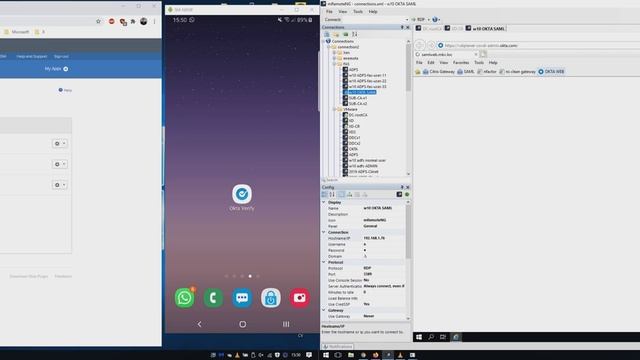Click the globe dropdown icon in mRemoteNG toolbar
Image resolution: width=640 pixels, height=360 pixels.
pos(436,20)
